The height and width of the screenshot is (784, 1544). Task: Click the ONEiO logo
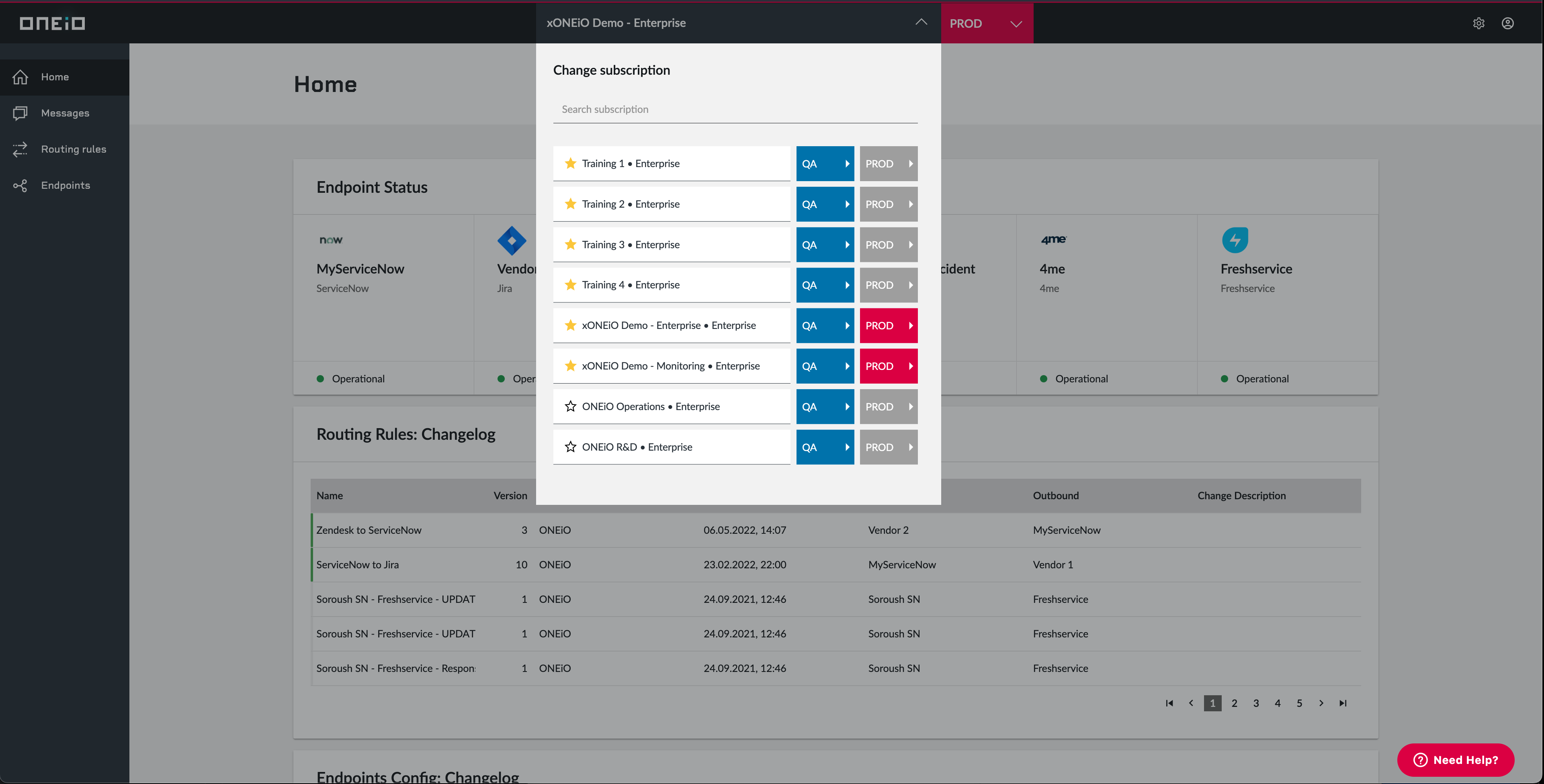coord(52,23)
